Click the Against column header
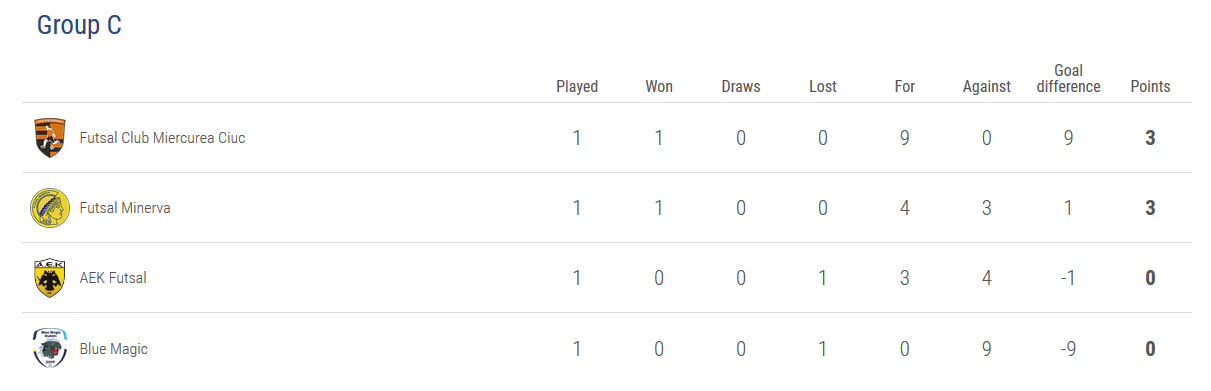1211x391 pixels. 987,87
